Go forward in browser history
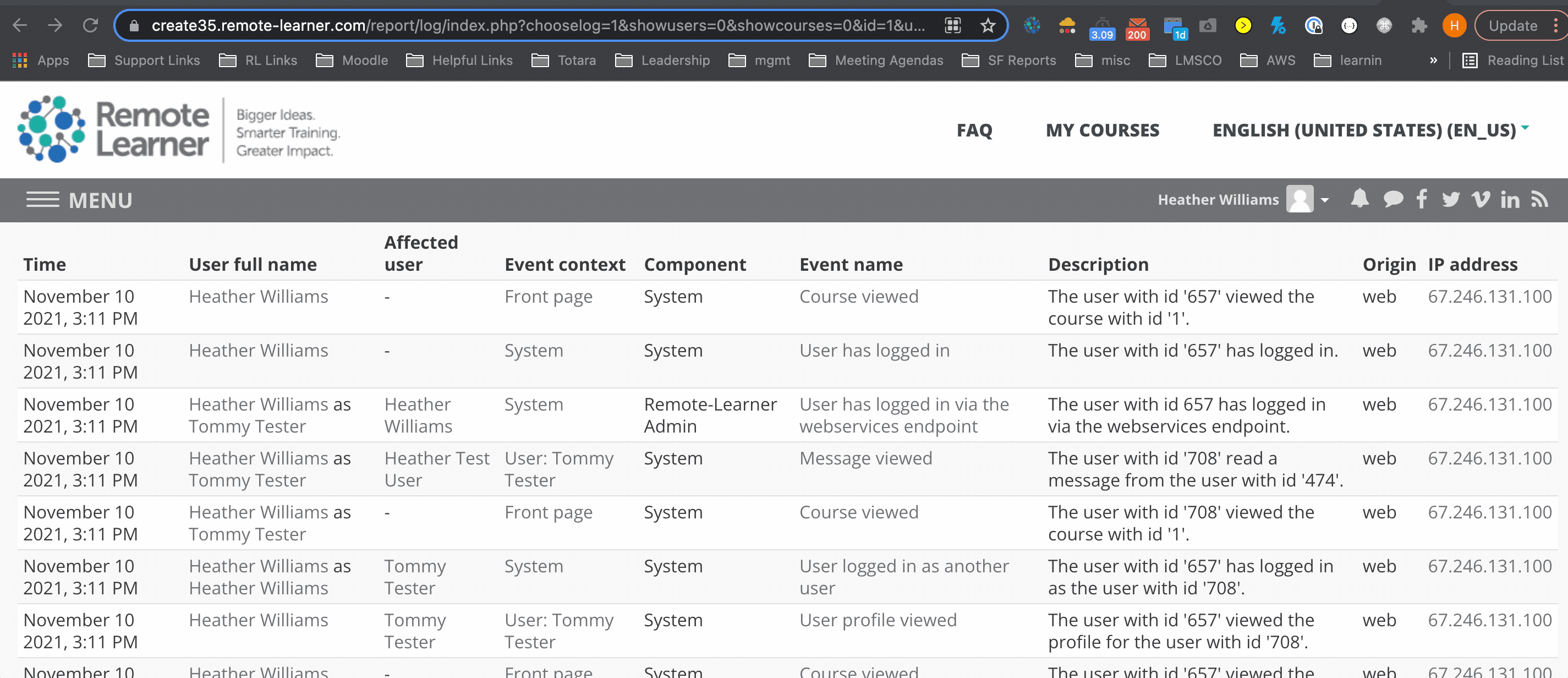 pos(55,25)
